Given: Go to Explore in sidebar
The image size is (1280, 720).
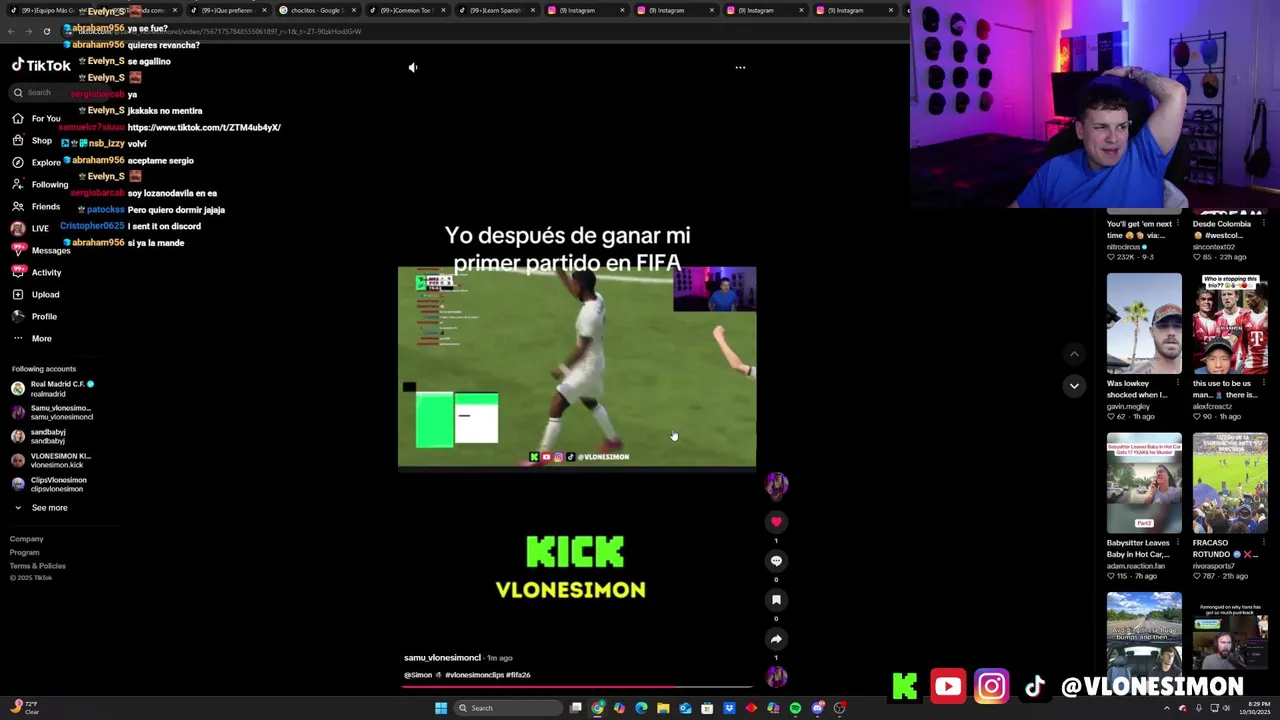Looking at the screenshot, I should point(36,162).
